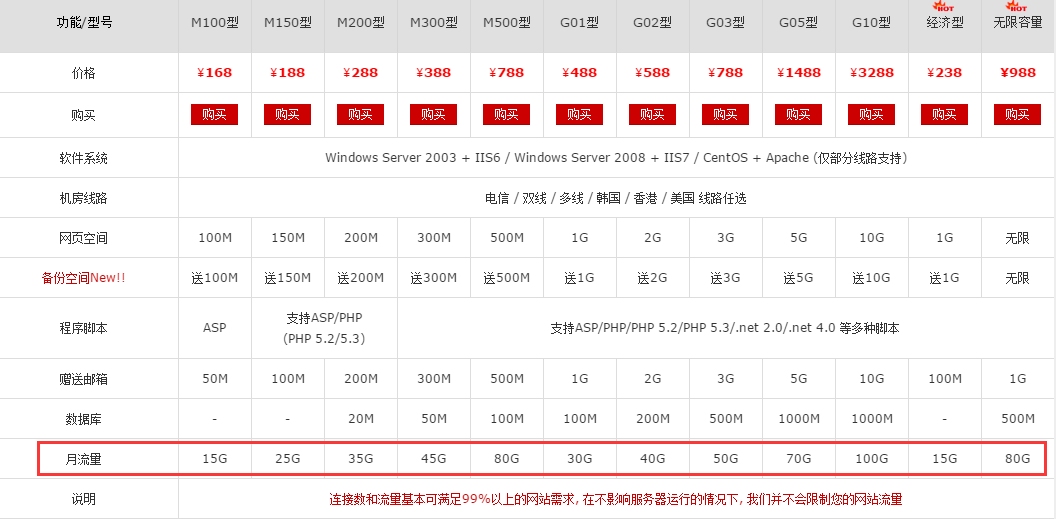Buy the G01型 hosting plan
The height and width of the screenshot is (519, 1056).
click(x=579, y=114)
